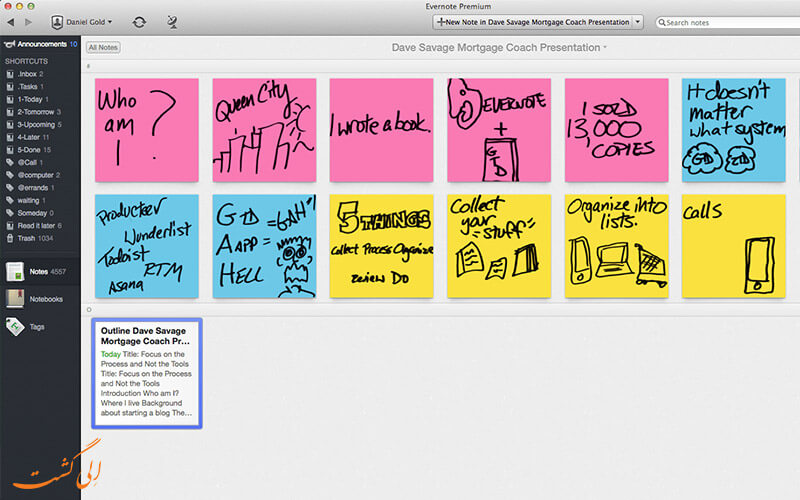Click the SHORTCUTS section header
800x500 pixels.
(x=27, y=61)
